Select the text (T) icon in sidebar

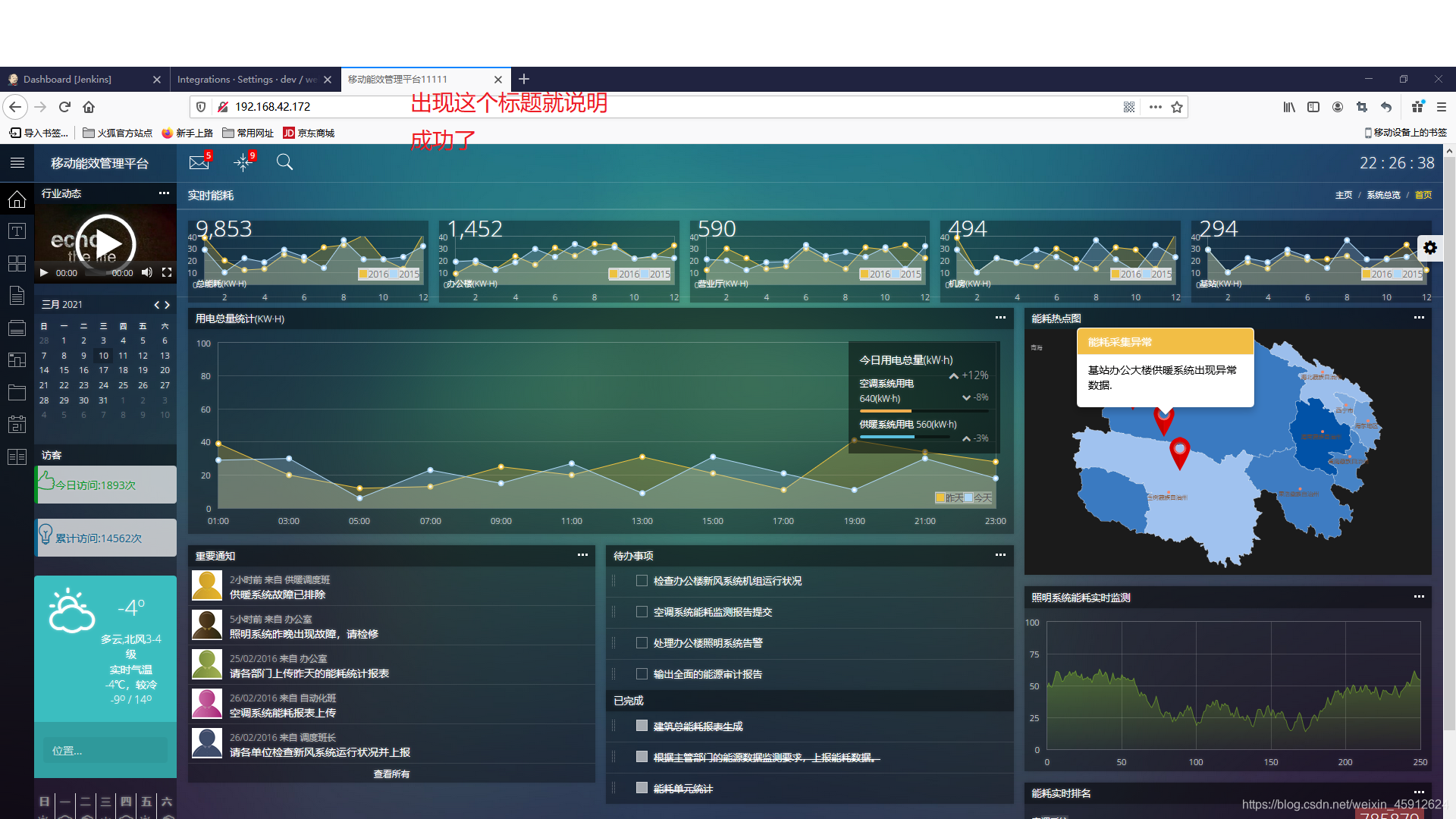tap(17, 231)
